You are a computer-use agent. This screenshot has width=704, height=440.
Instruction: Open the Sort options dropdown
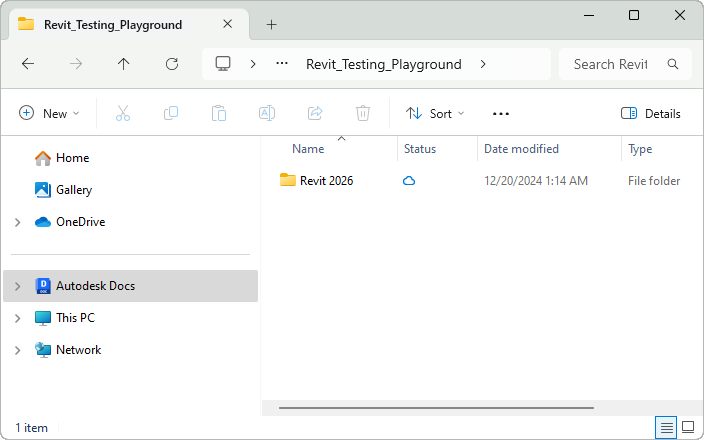[435, 113]
